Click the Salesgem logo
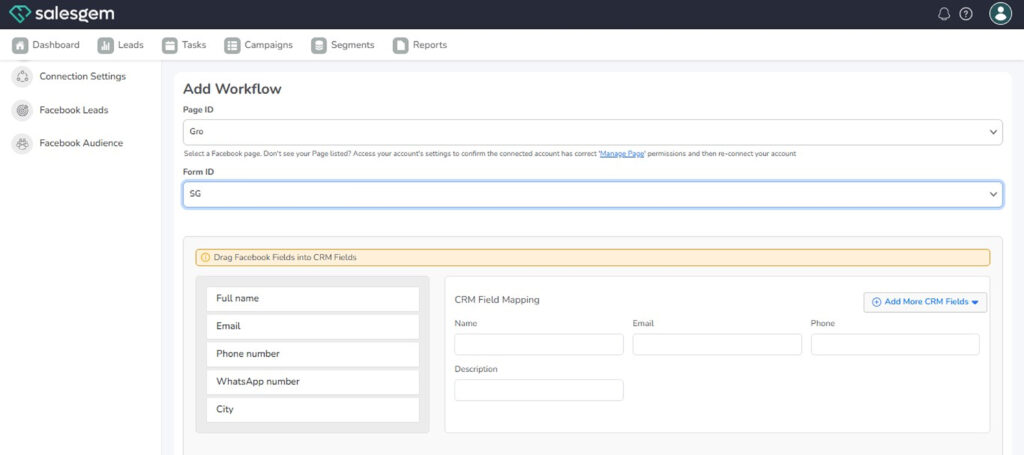 click(61, 14)
